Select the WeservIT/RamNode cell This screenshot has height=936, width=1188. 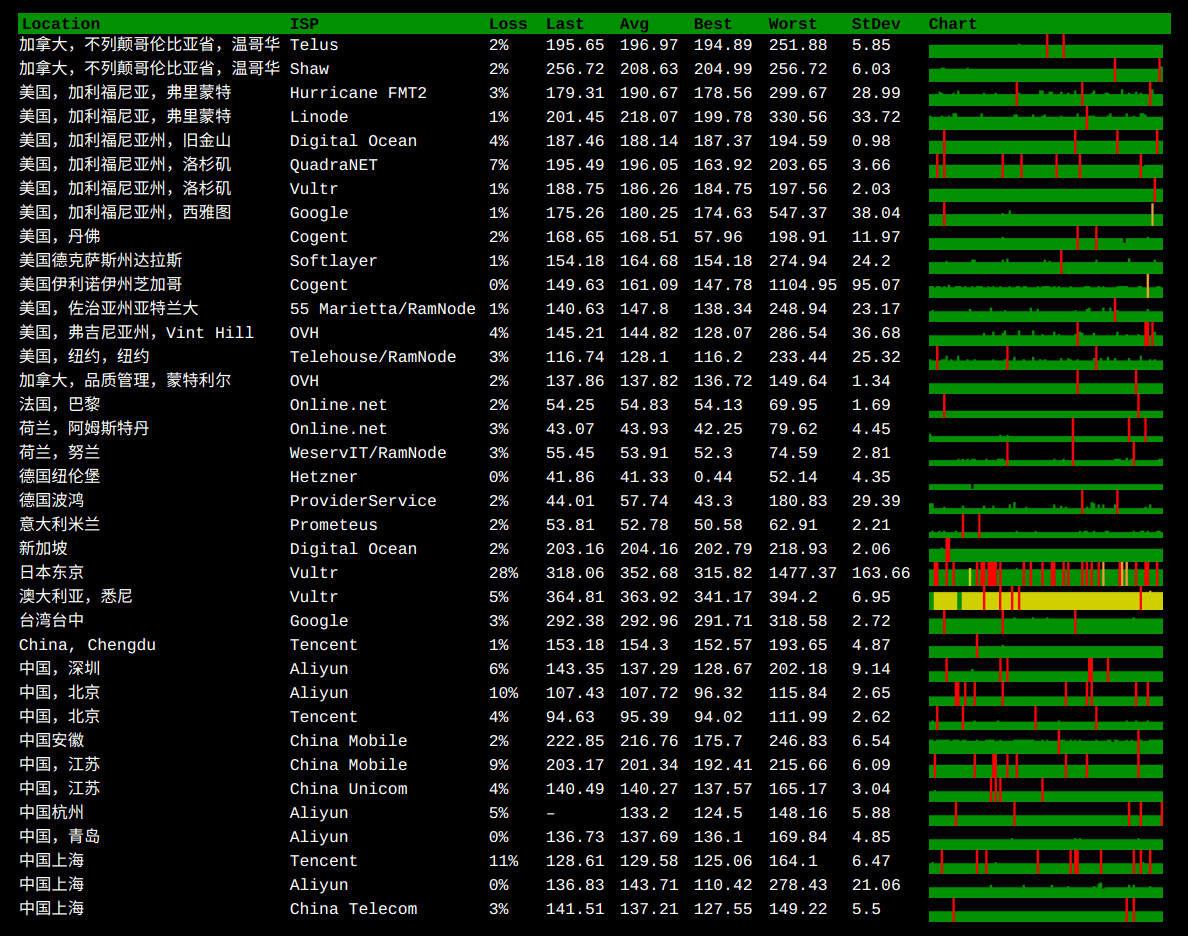[x=367, y=453]
